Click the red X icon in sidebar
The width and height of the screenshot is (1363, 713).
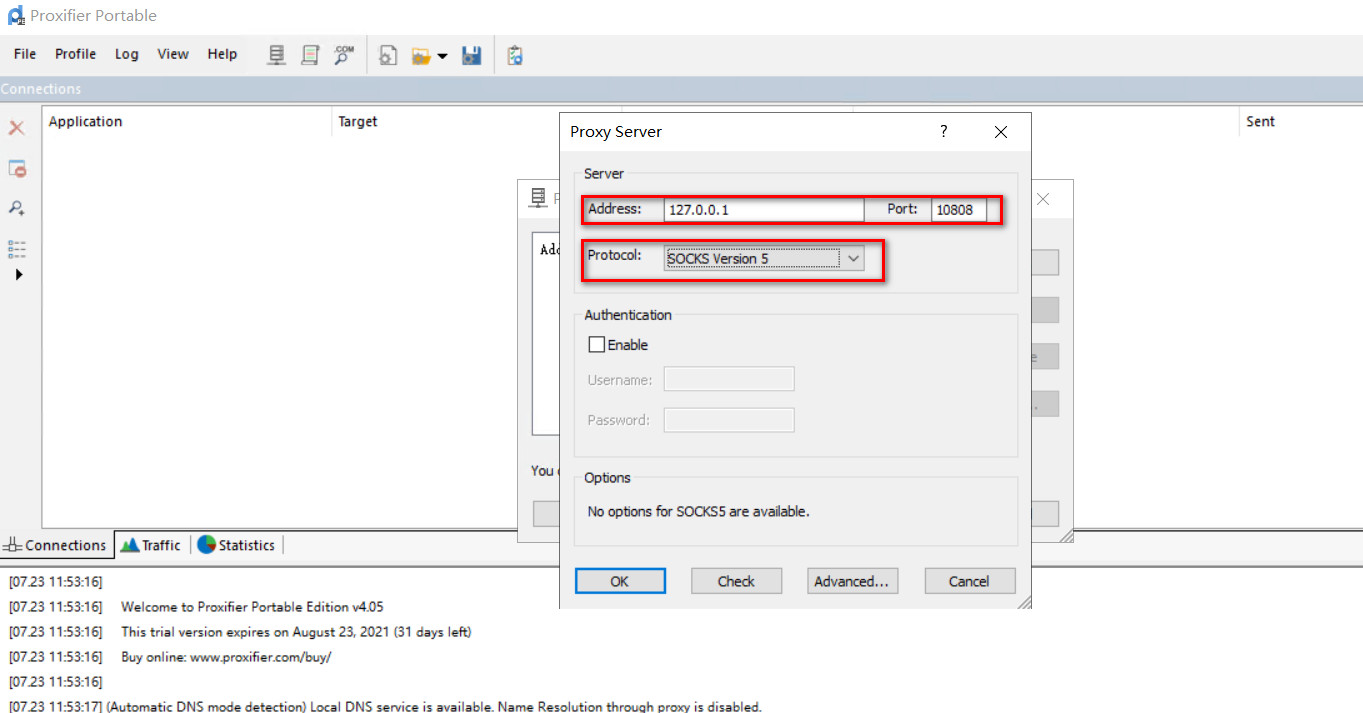coord(17,128)
